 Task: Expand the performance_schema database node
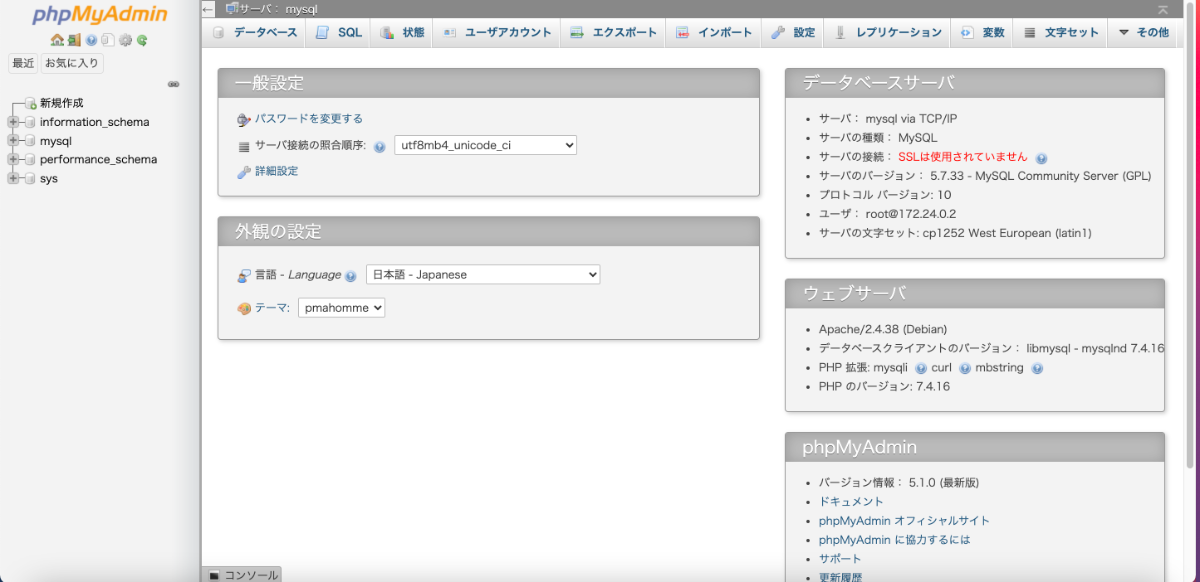[x=13, y=159]
